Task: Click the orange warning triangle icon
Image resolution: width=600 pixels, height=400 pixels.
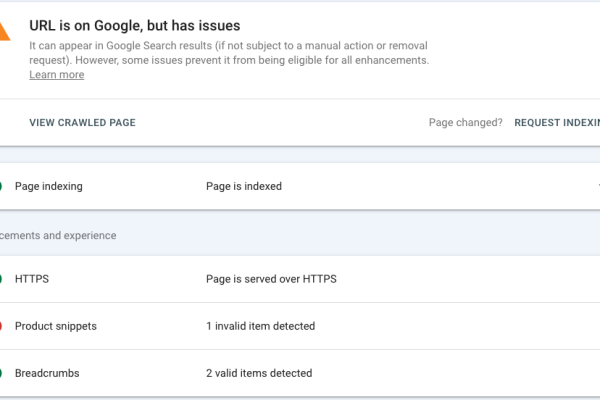Action: (5, 31)
